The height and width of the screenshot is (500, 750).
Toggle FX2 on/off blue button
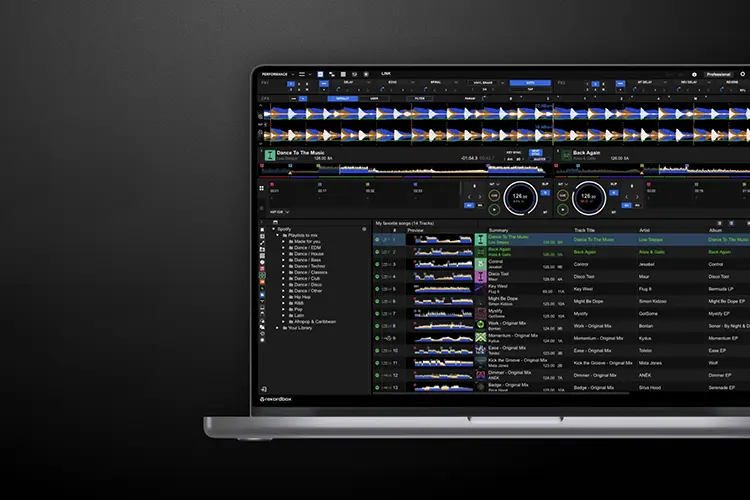[x=620, y=83]
